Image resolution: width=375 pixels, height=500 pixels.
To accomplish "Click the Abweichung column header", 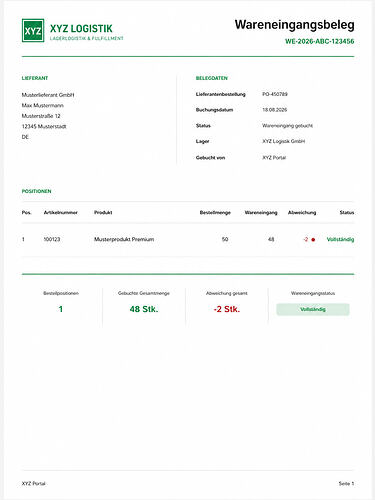I will [302, 213].
